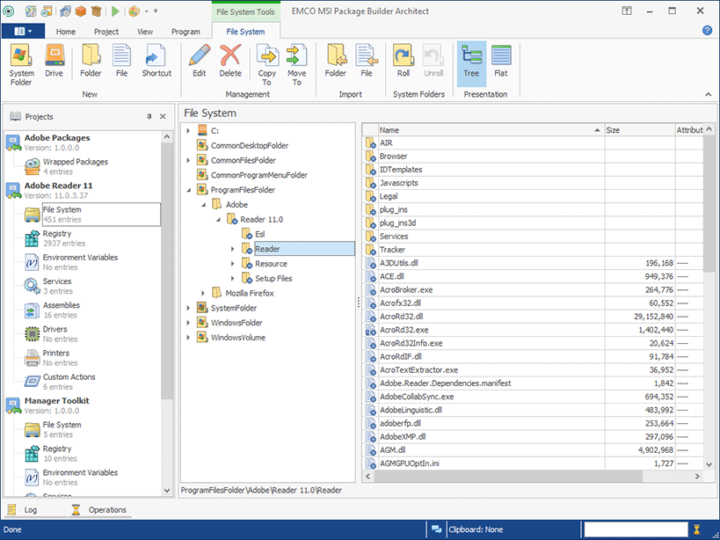Click the Projects panel vertical scrollbar
The width and height of the screenshot is (720, 540).
click(x=167, y=271)
